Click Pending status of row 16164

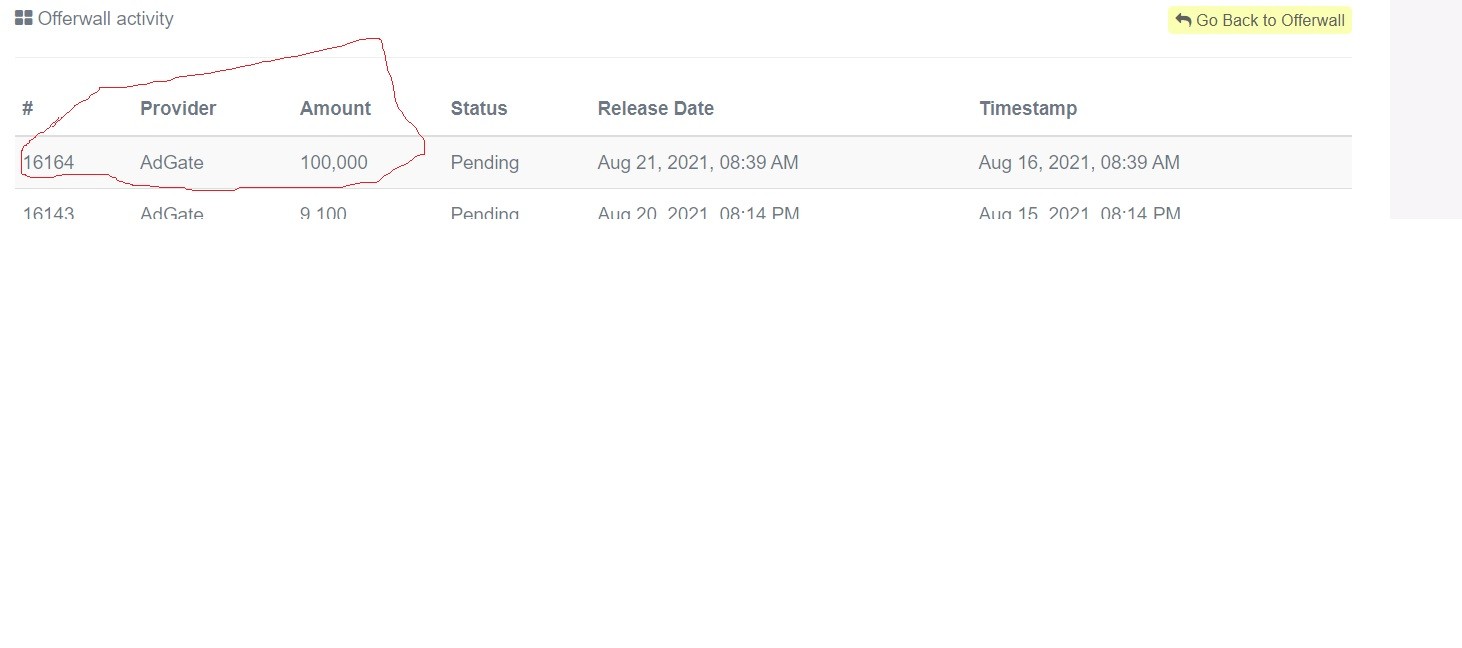pyautogui.click(x=485, y=162)
